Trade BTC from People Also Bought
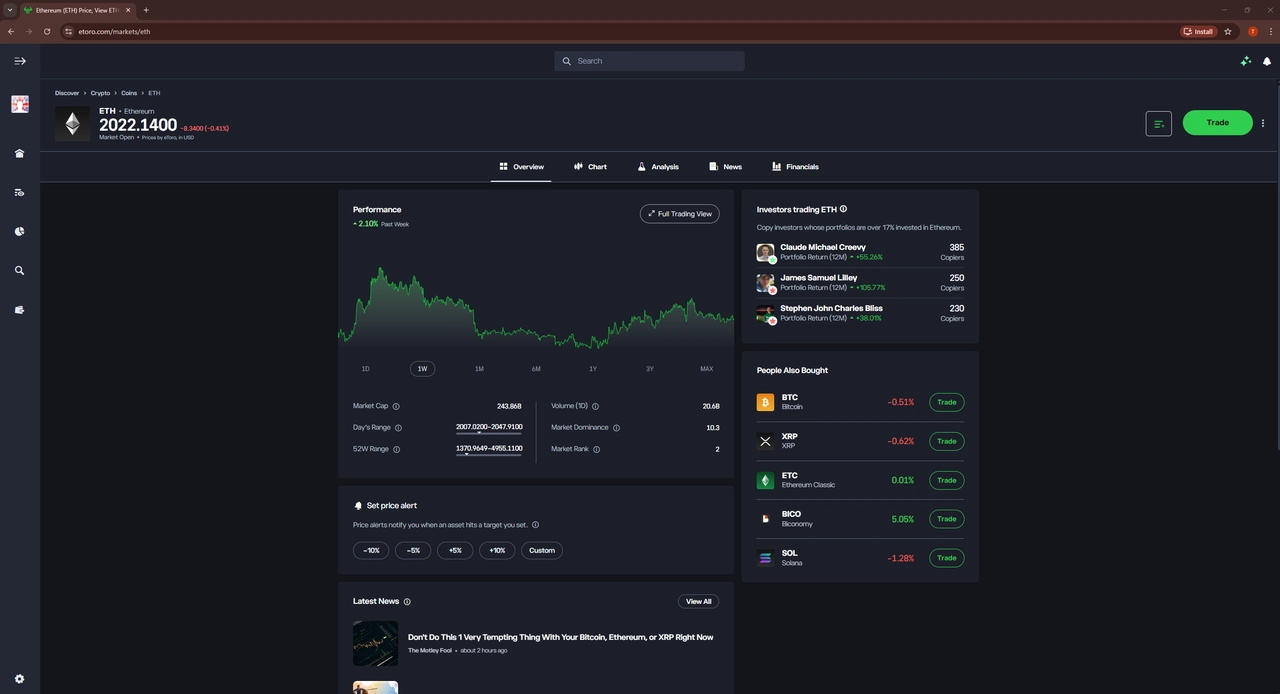 tap(947, 402)
